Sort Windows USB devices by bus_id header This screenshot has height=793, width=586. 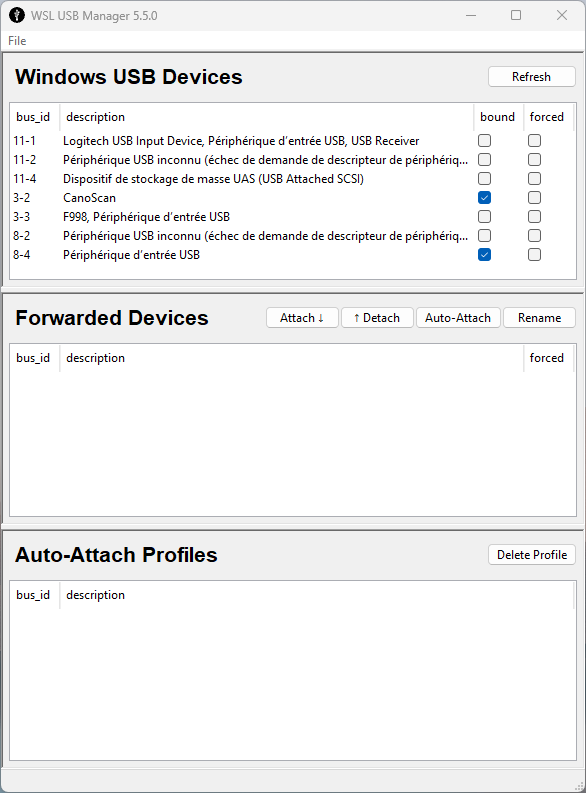click(x=33, y=117)
